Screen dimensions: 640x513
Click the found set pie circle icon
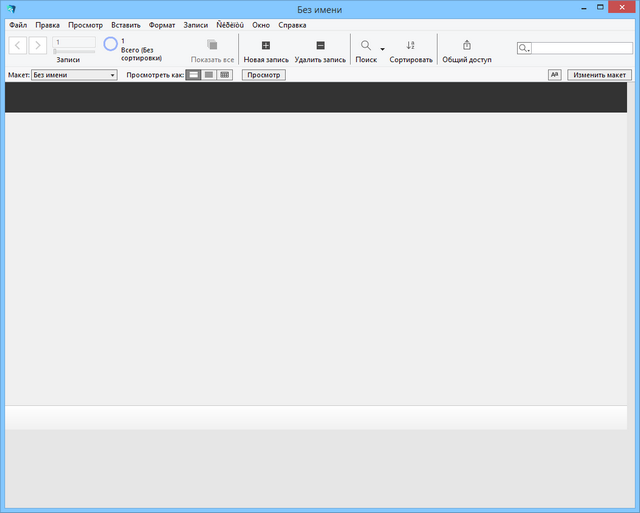[x=111, y=44]
